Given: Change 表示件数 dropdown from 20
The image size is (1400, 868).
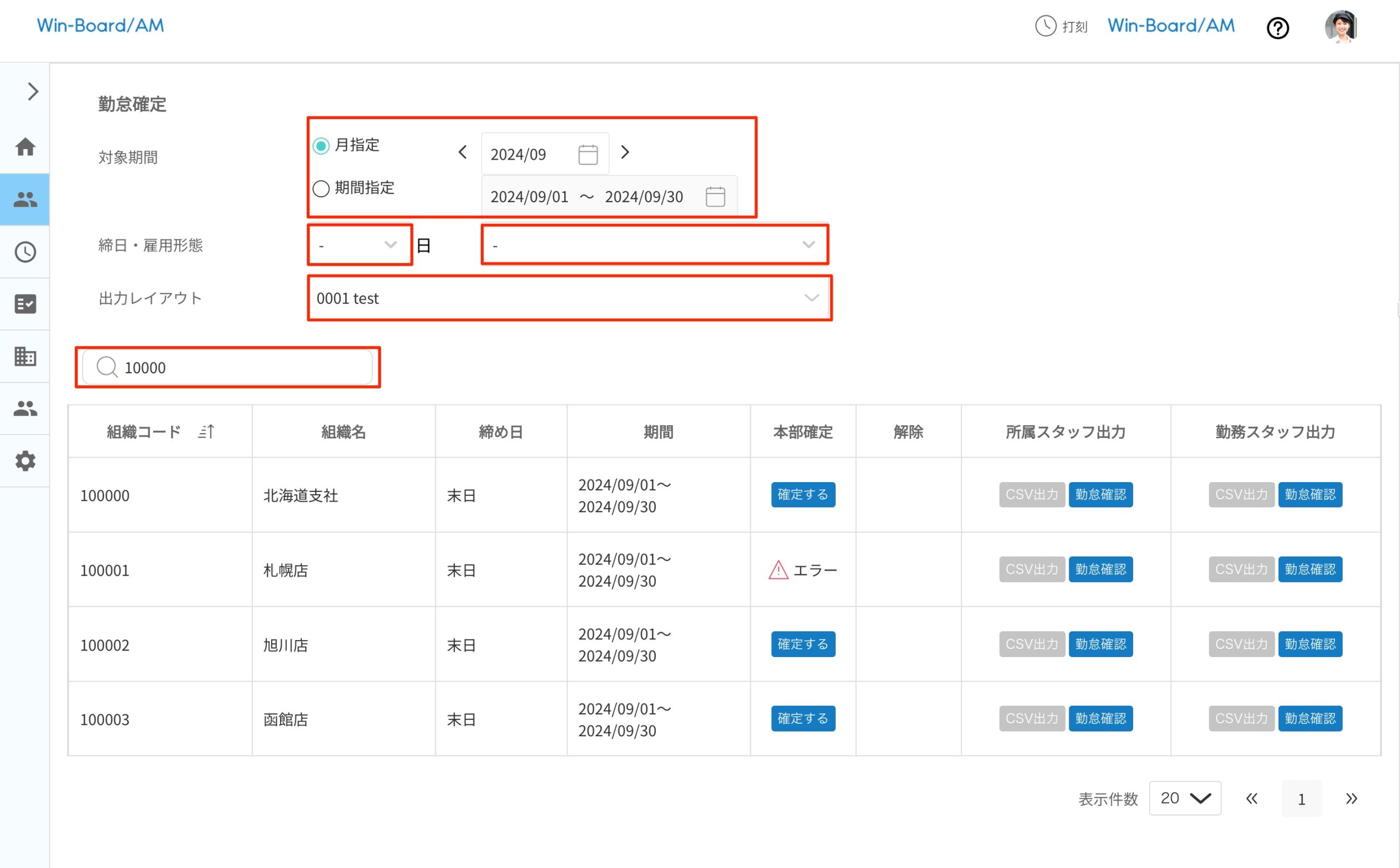Looking at the screenshot, I should (1185, 798).
